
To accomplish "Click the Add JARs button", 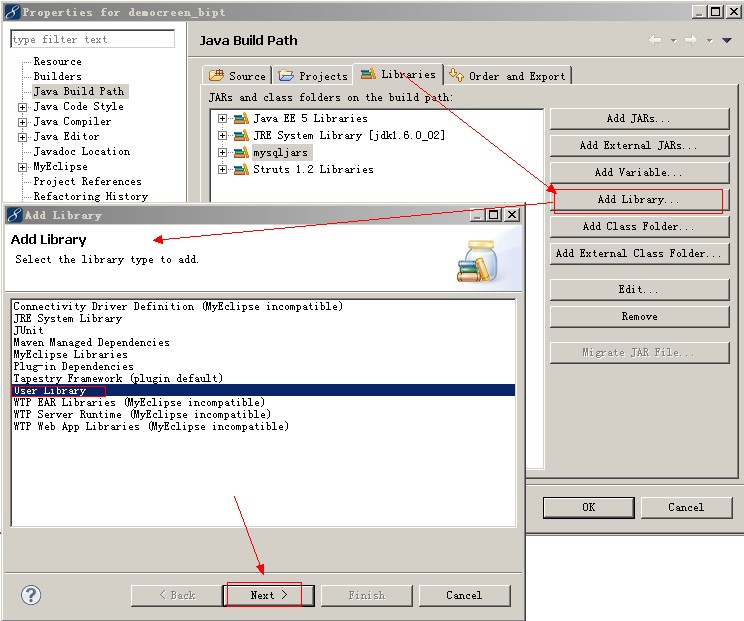I will [639, 119].
